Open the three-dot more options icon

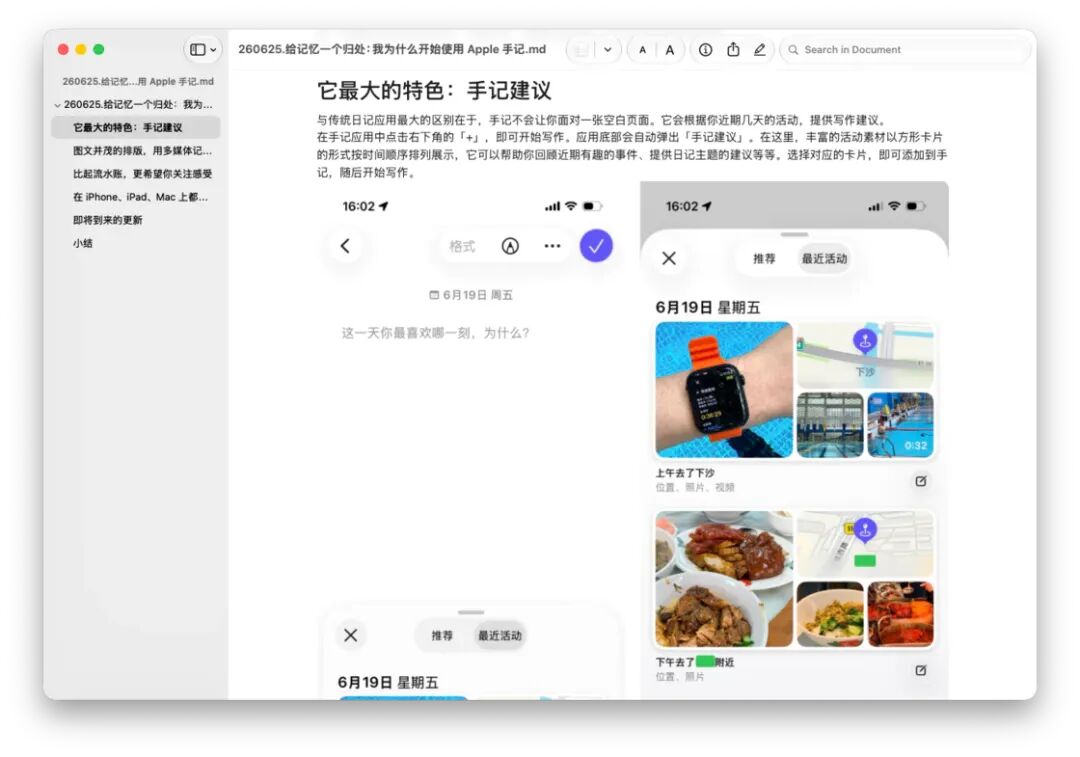tap(552, 246)
